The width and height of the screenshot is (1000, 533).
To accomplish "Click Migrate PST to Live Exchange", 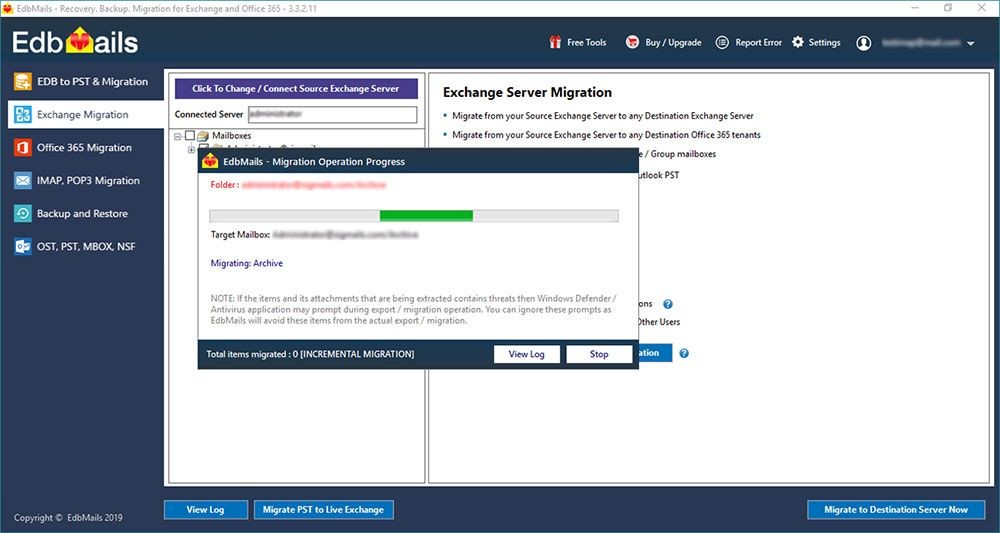I will [323, 509].
